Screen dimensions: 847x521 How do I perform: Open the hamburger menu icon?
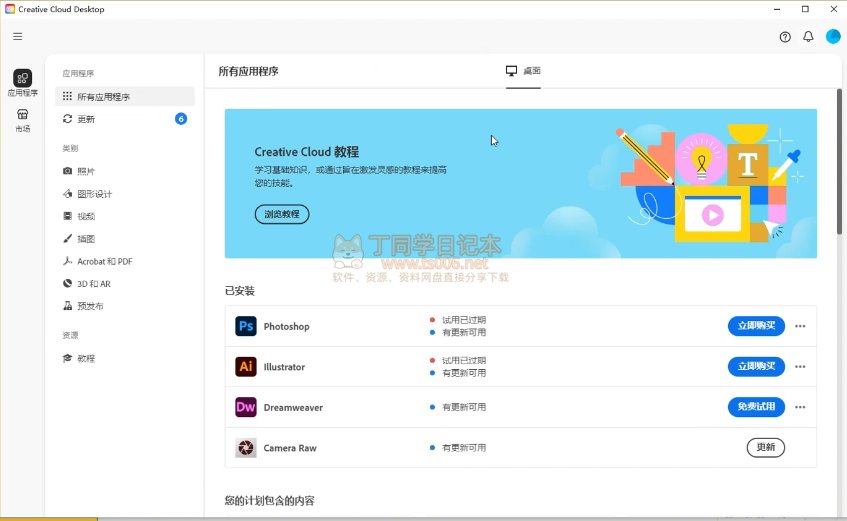(17, 36)
